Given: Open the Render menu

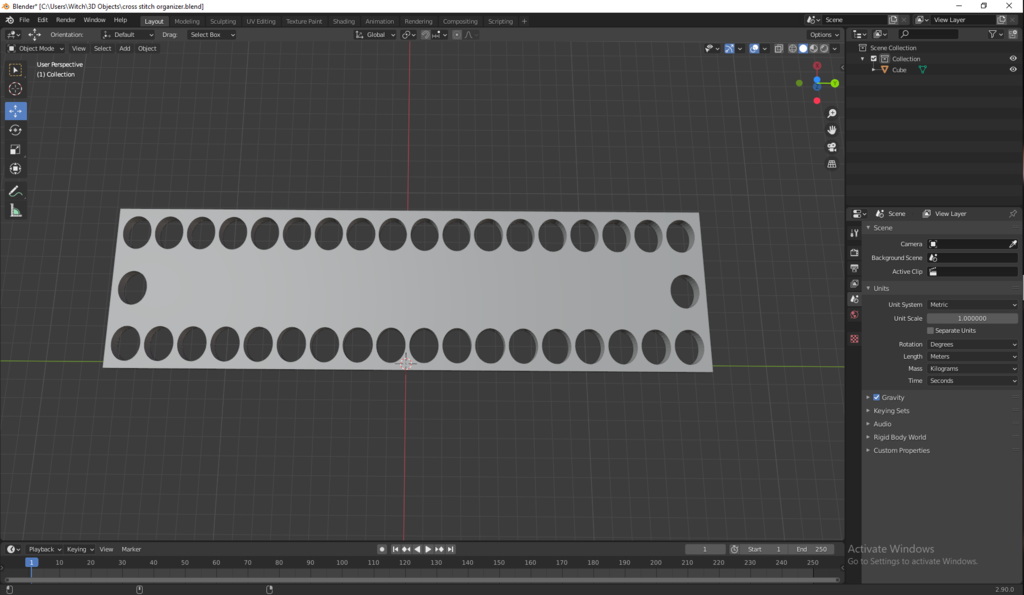Looking at the screenshot, I should click(x=65, y=20).
